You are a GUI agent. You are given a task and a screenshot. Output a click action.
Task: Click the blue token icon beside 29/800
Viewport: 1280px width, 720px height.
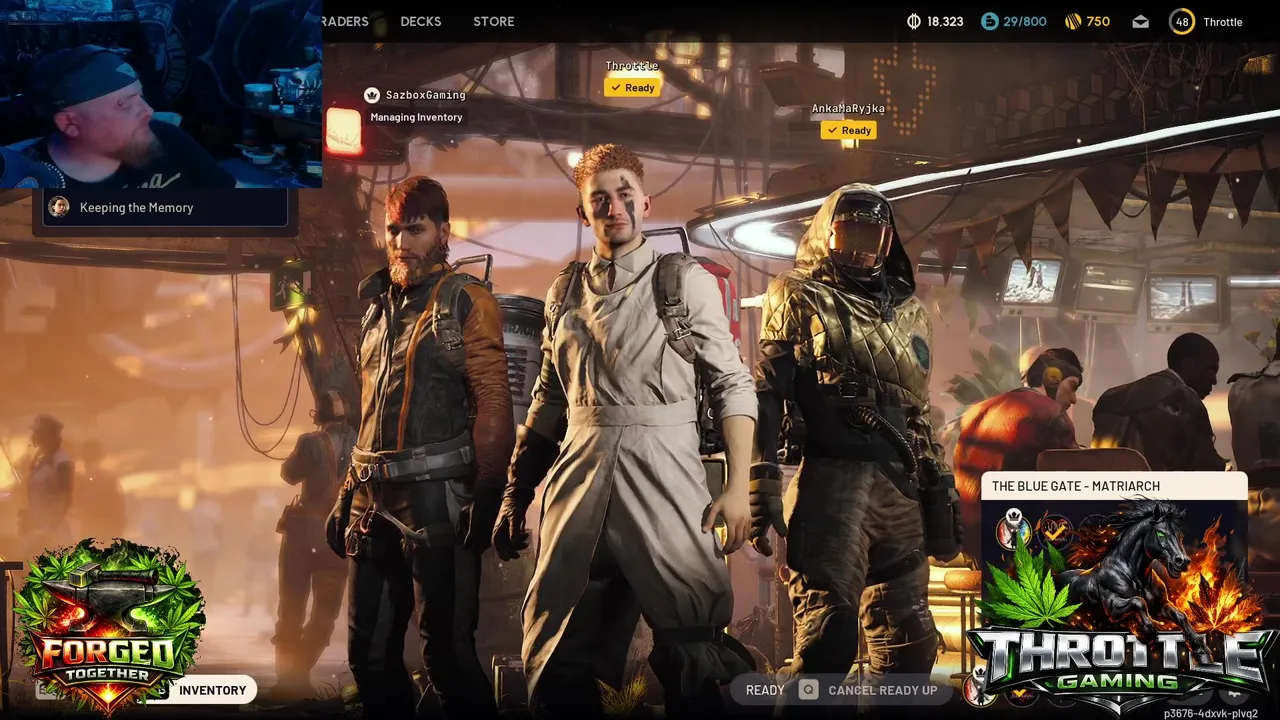click(x=989, y=21)
